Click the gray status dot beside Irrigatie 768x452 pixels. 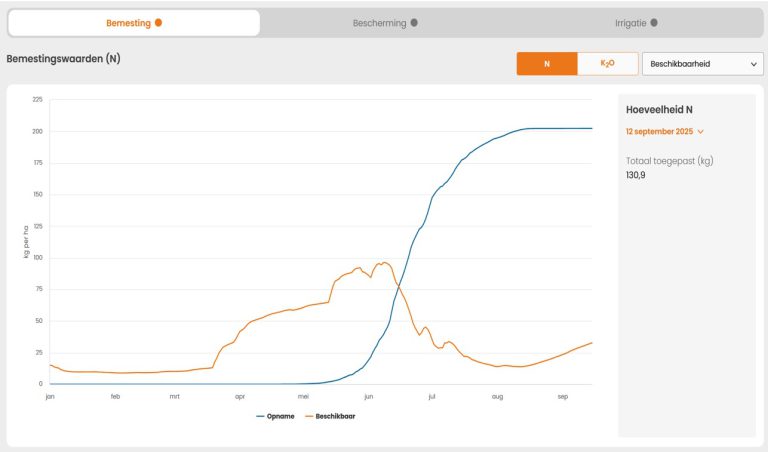point(654,22)
